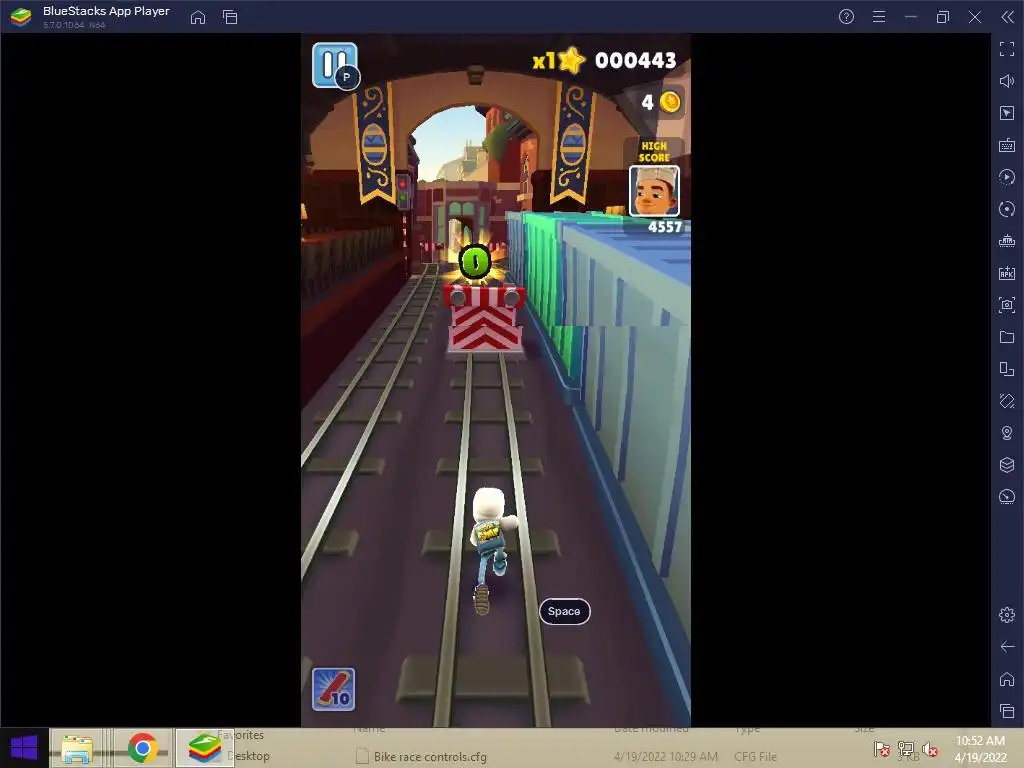This screenshot has height=768, width=1024.
Task: Click the Space key control overlay
Action: 564,611
